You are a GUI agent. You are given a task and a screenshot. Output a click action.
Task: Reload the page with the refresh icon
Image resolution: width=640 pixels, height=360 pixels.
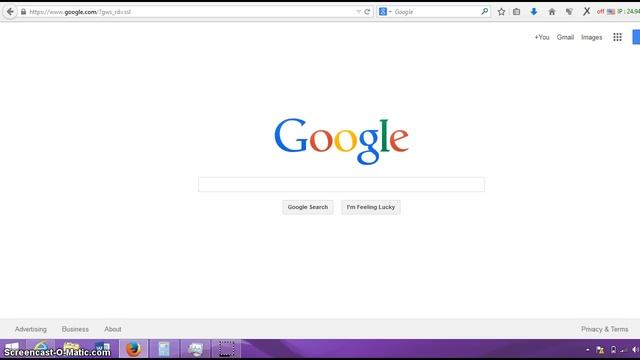(x=367, y=12)
